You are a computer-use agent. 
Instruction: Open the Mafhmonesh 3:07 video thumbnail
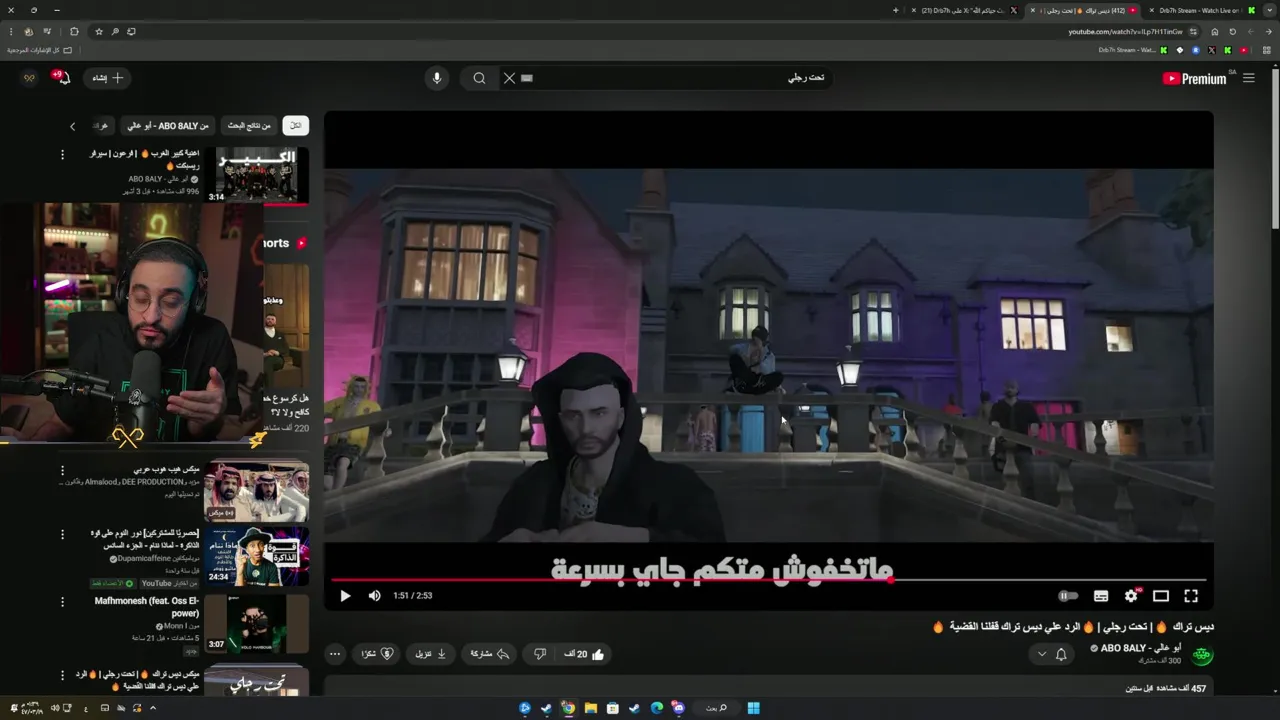point(257,623)
